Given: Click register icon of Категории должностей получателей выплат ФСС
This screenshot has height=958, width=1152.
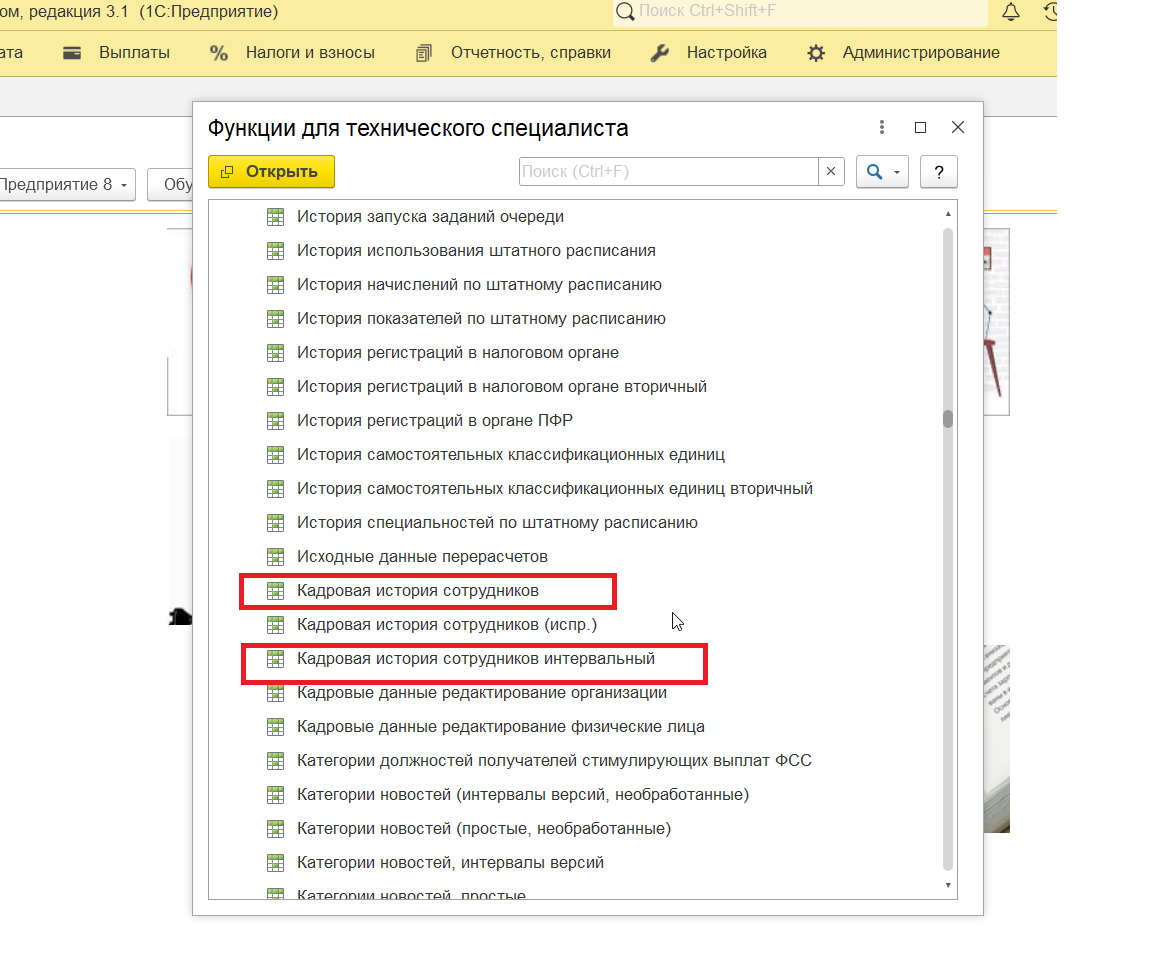Looking at the screenshot, I should pyautogui.click(x=276, y=760).
